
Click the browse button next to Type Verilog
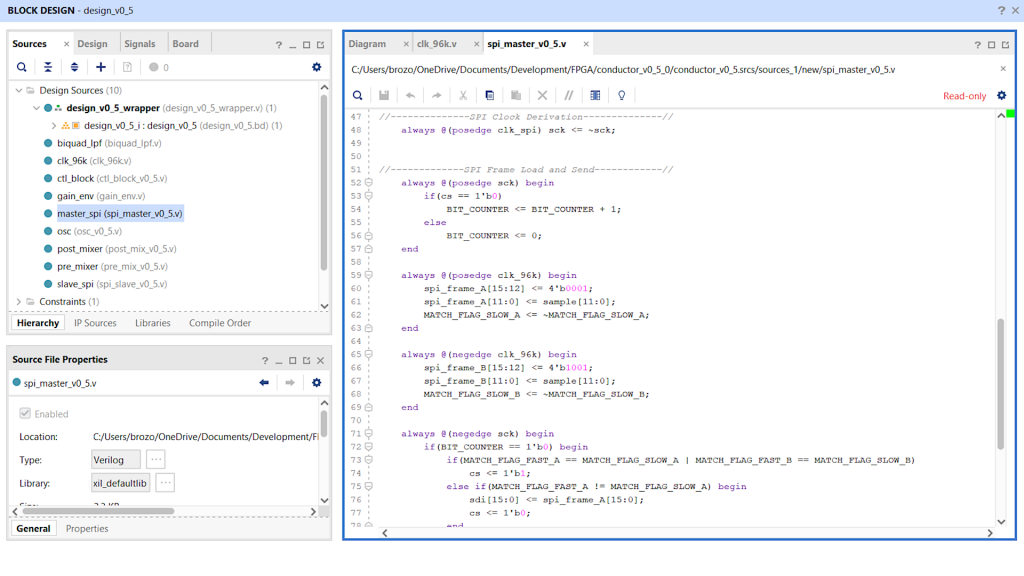tap(155, 459)
